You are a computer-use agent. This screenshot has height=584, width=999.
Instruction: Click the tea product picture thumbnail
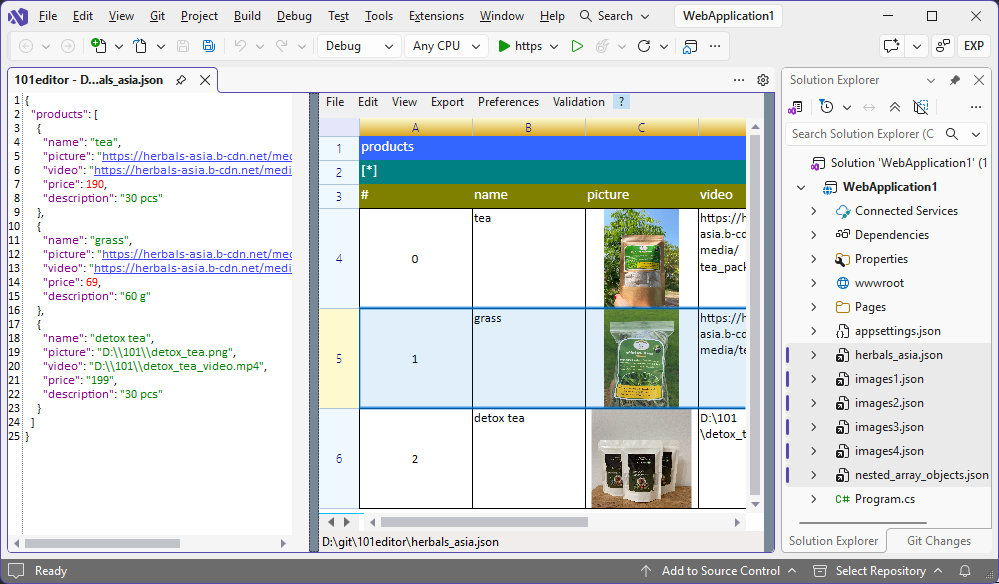coord(641,259)
